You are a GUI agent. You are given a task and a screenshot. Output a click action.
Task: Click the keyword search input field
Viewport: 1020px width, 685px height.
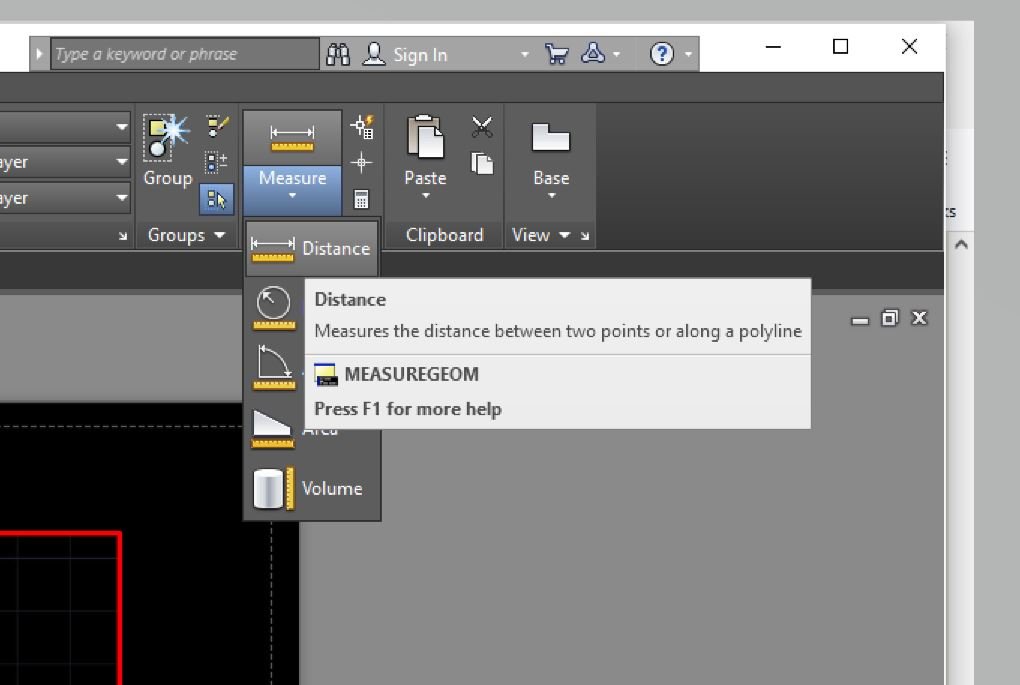(x=185, y=54)
